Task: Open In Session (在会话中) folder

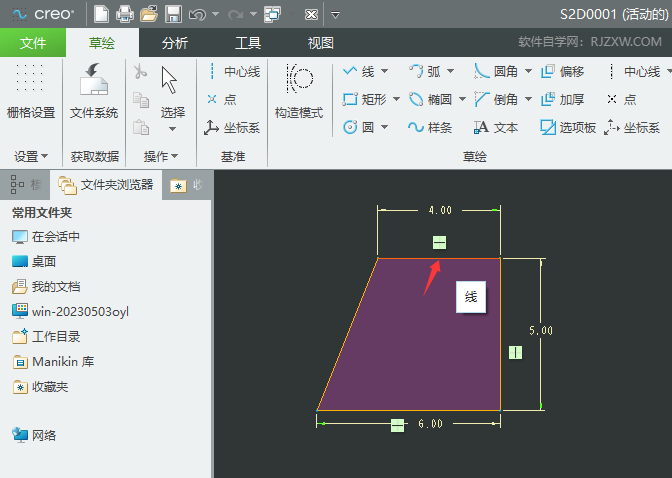Action: (46, 237)
